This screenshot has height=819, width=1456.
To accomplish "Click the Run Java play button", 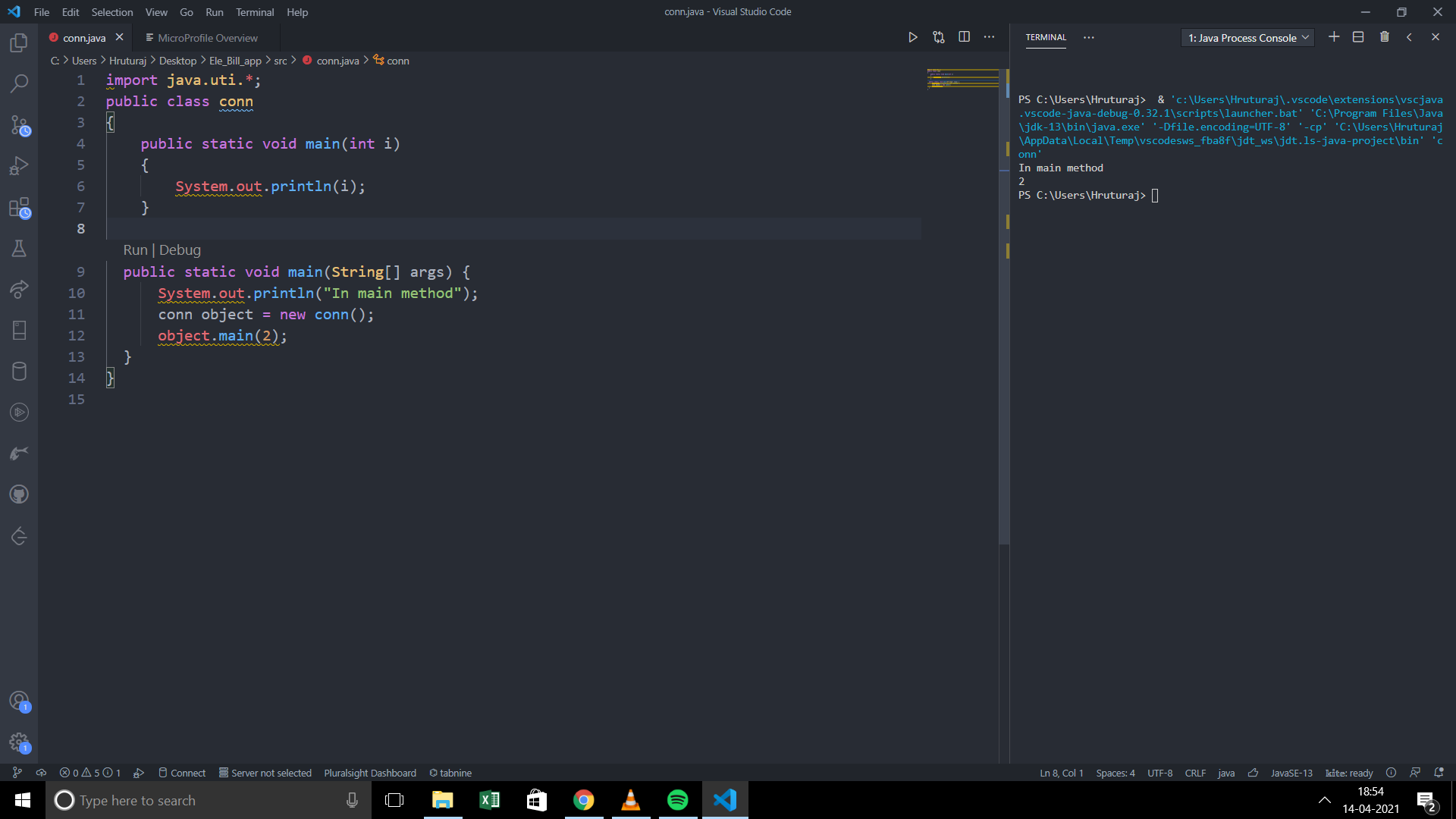I will click(x=913, y=37).
